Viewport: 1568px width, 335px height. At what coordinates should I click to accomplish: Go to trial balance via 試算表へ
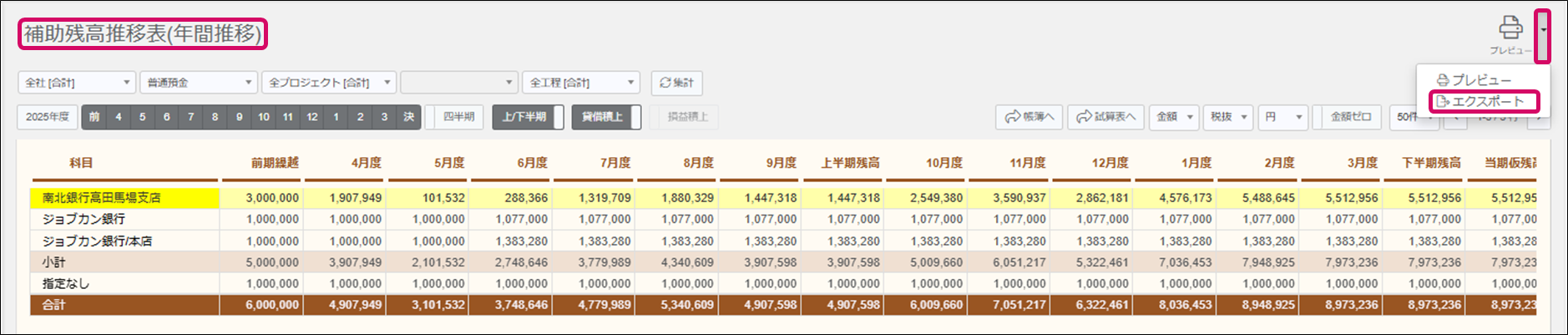[1105, 117]
